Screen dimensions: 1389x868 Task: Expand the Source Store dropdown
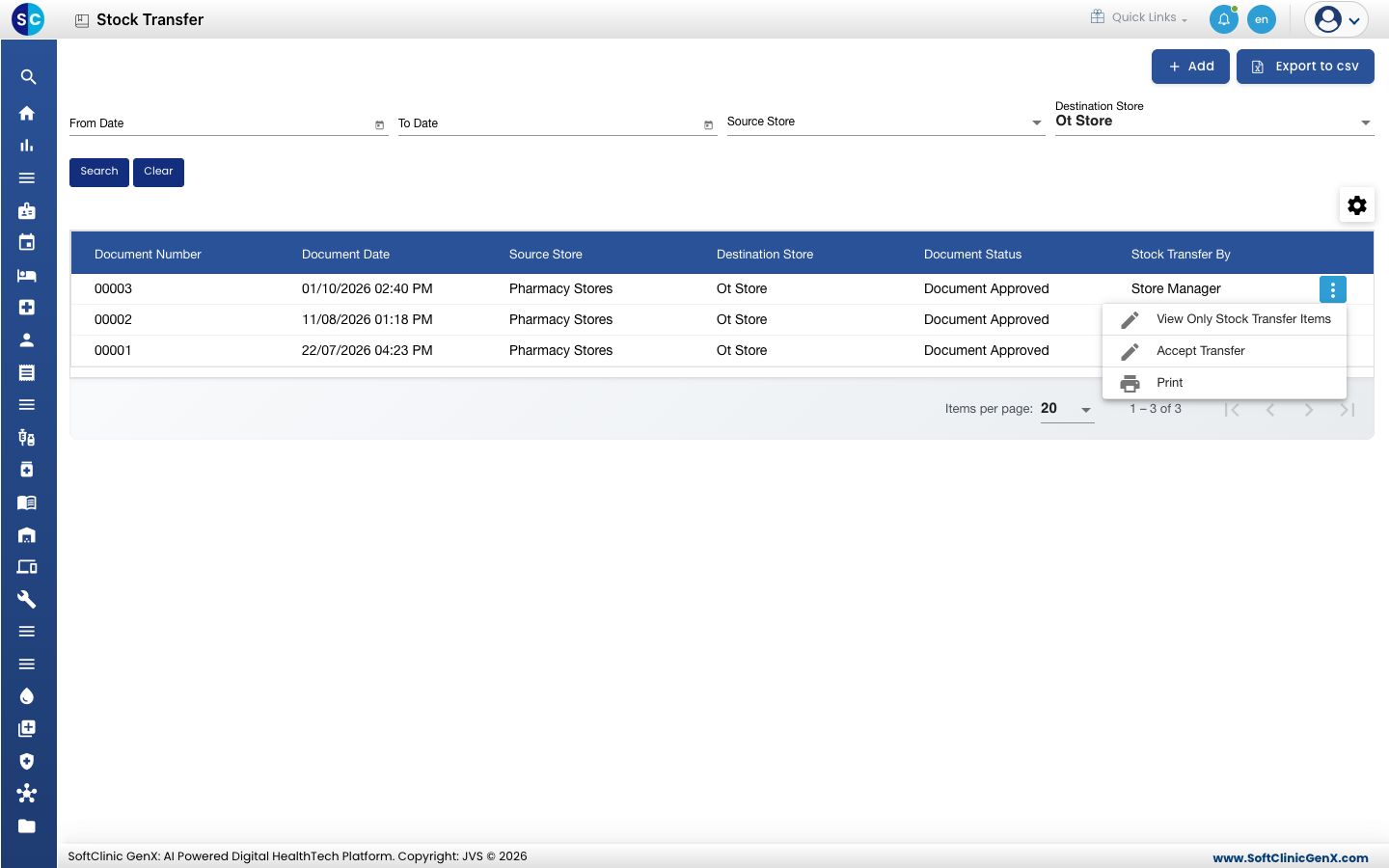[1037, 122]
